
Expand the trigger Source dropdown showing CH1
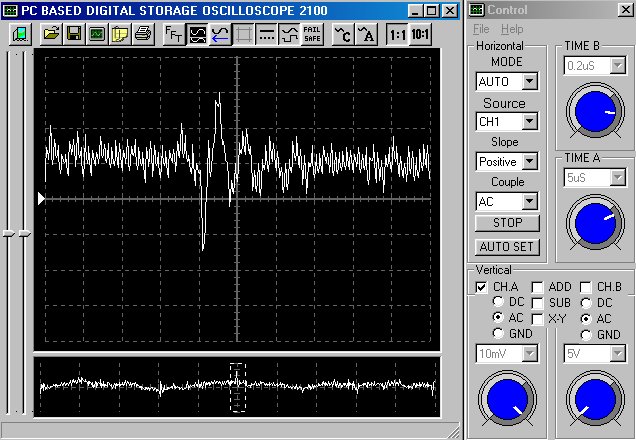point(529,121)
